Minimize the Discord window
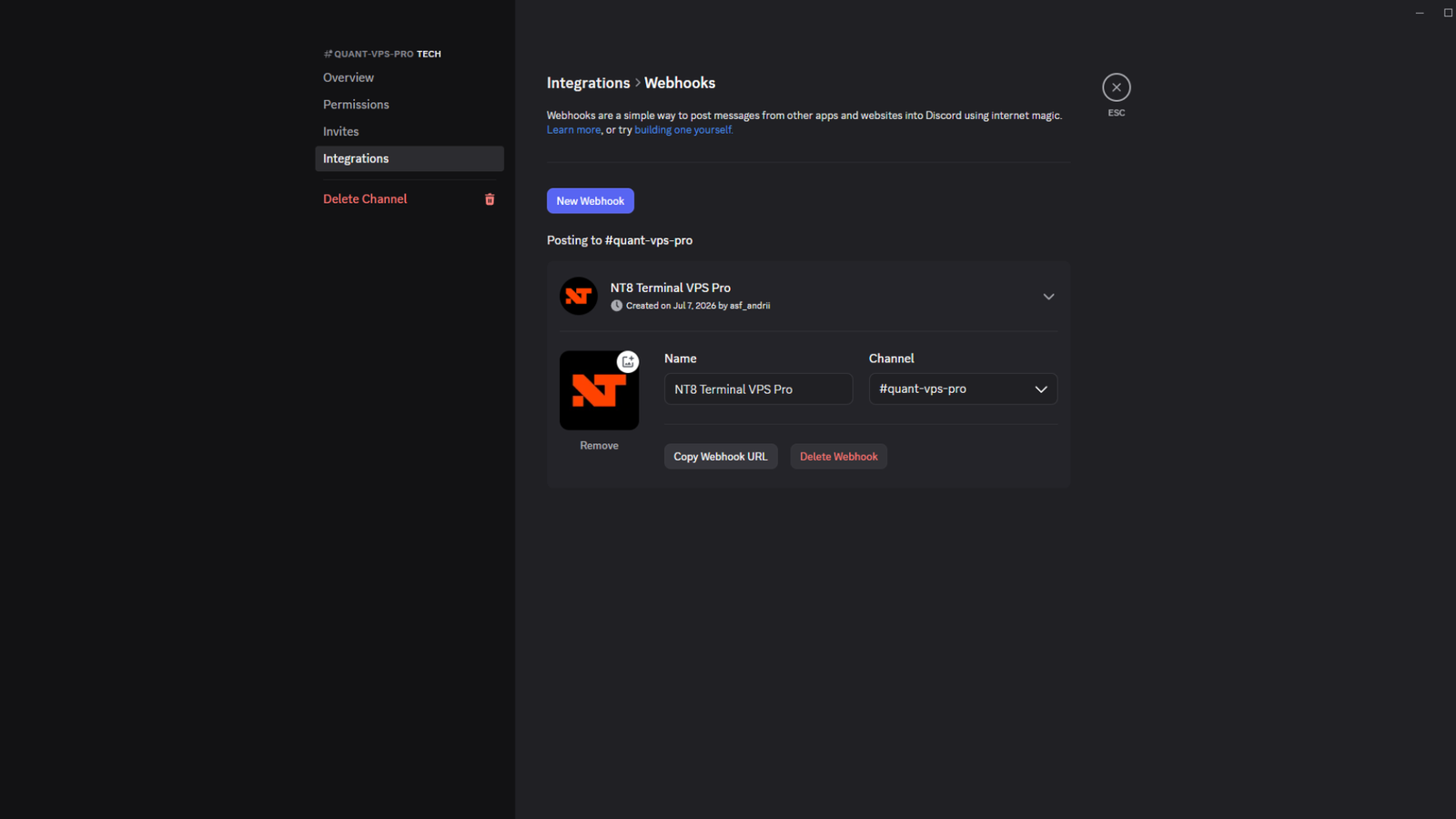1456x819 pixels. pyautogui.click(x=1420, y=13)
